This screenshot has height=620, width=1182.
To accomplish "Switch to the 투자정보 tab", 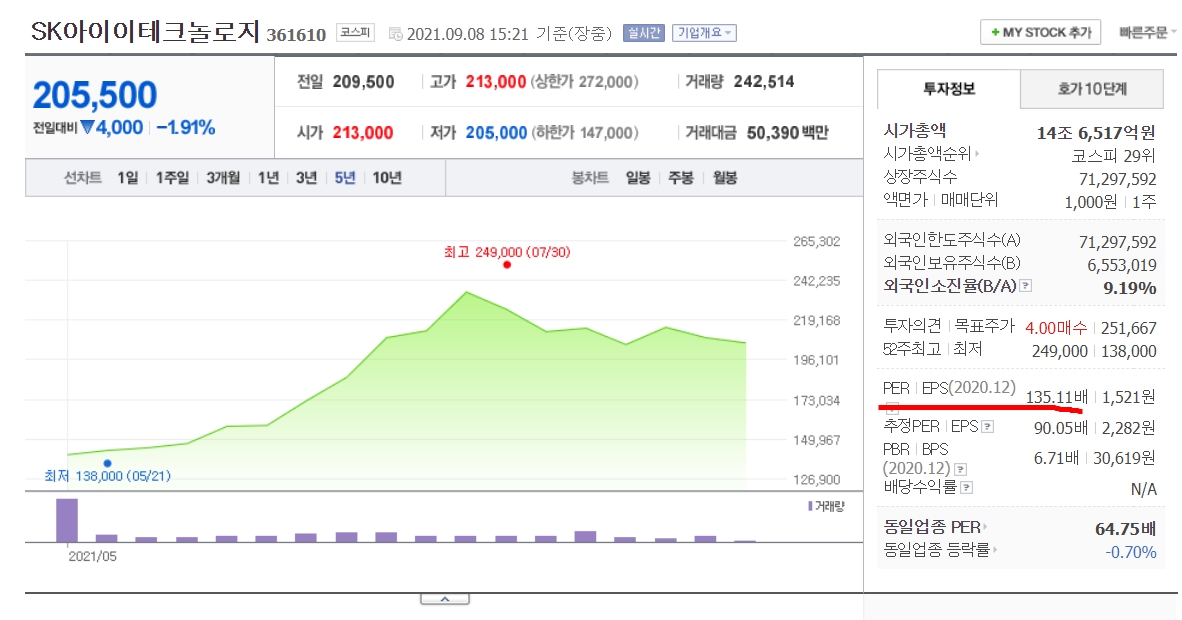I will 949,89.
